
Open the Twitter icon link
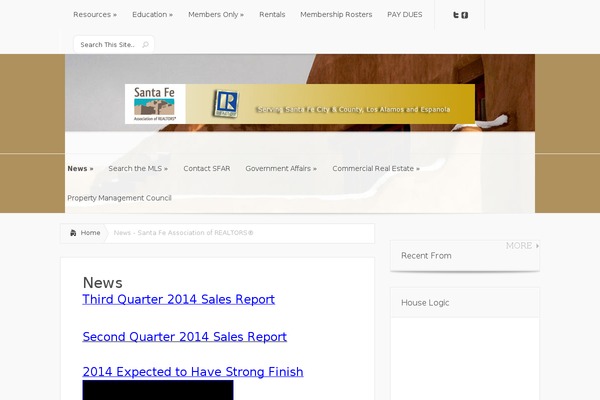456,15
